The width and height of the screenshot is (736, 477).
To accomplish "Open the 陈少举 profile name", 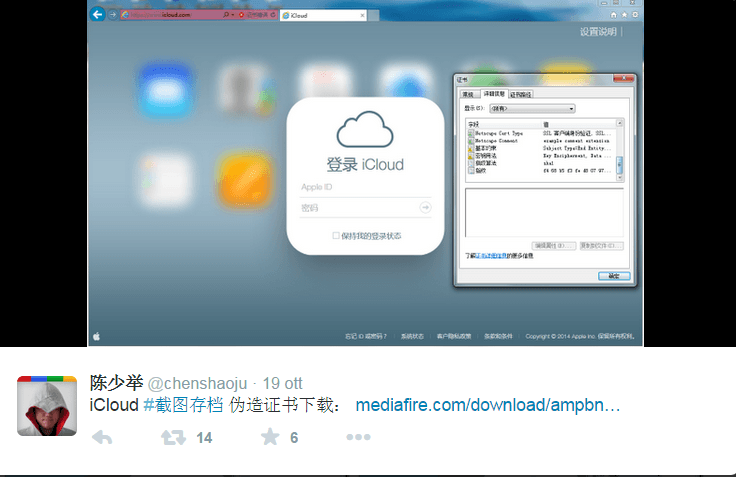I will [x=116, y=383].
